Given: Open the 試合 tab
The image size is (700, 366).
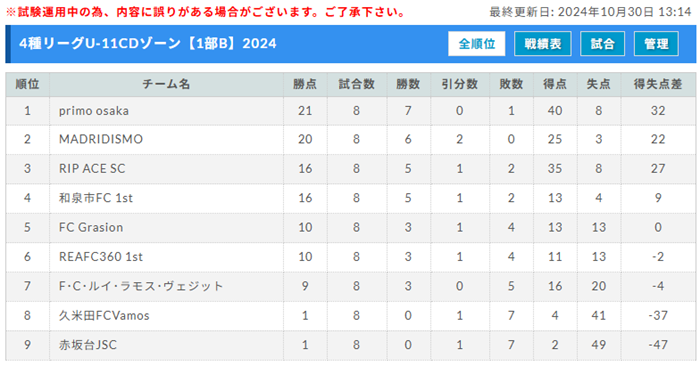Looking at the screenshot, I should [602, 44].
